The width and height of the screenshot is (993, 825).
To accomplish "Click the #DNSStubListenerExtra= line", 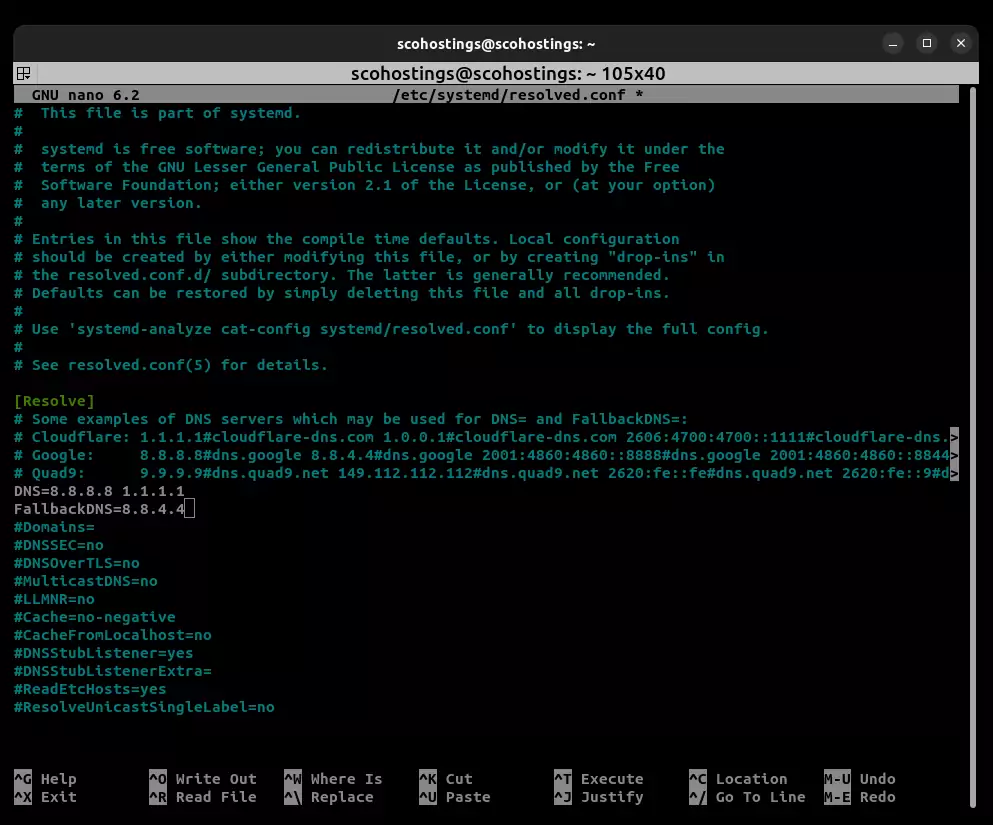I will click(x=113, y=671).
